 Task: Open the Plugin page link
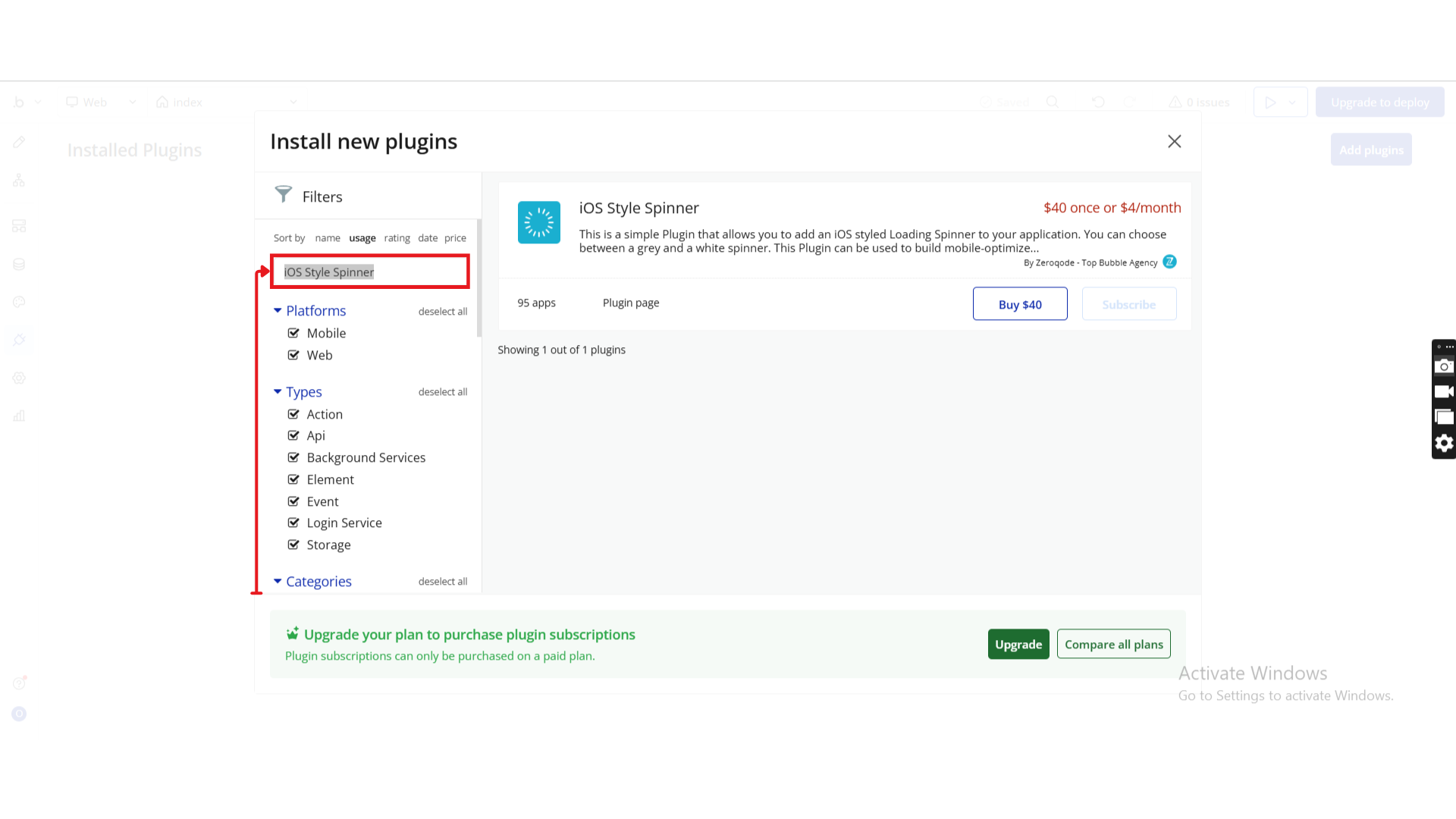[x=630, y=303]
